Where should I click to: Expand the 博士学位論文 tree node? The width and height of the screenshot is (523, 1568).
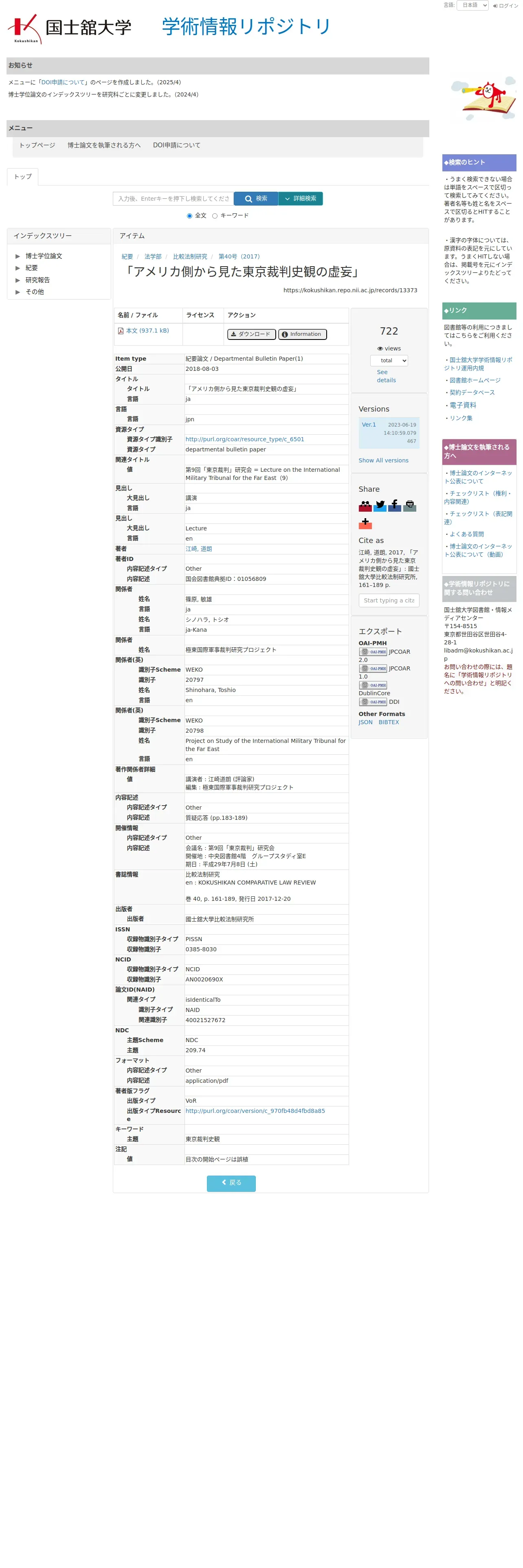tap(18, 256)
